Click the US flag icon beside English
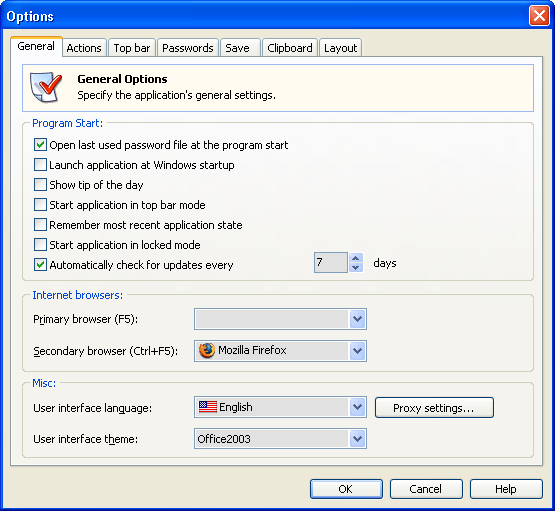 click(208, 407)
